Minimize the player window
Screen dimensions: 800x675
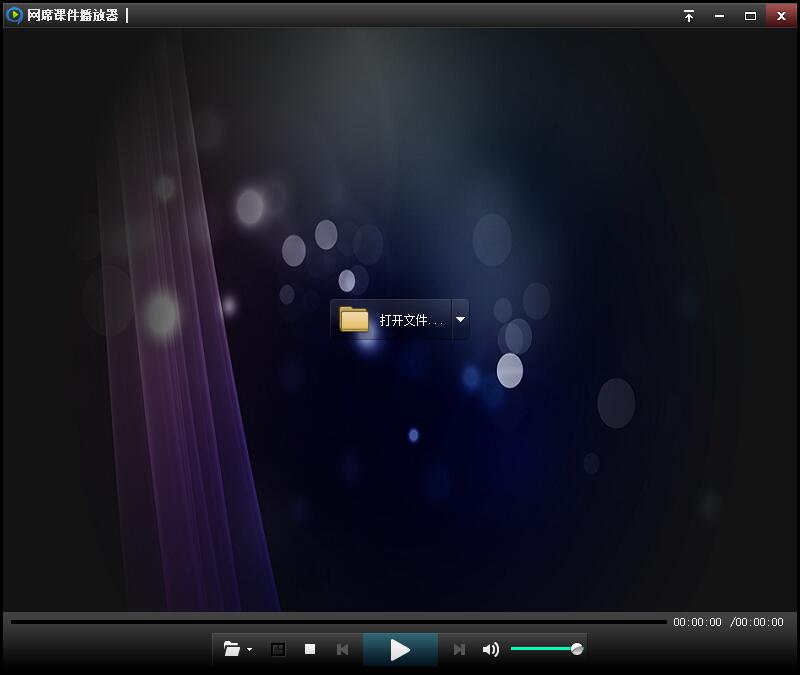(x=719, y=16)
